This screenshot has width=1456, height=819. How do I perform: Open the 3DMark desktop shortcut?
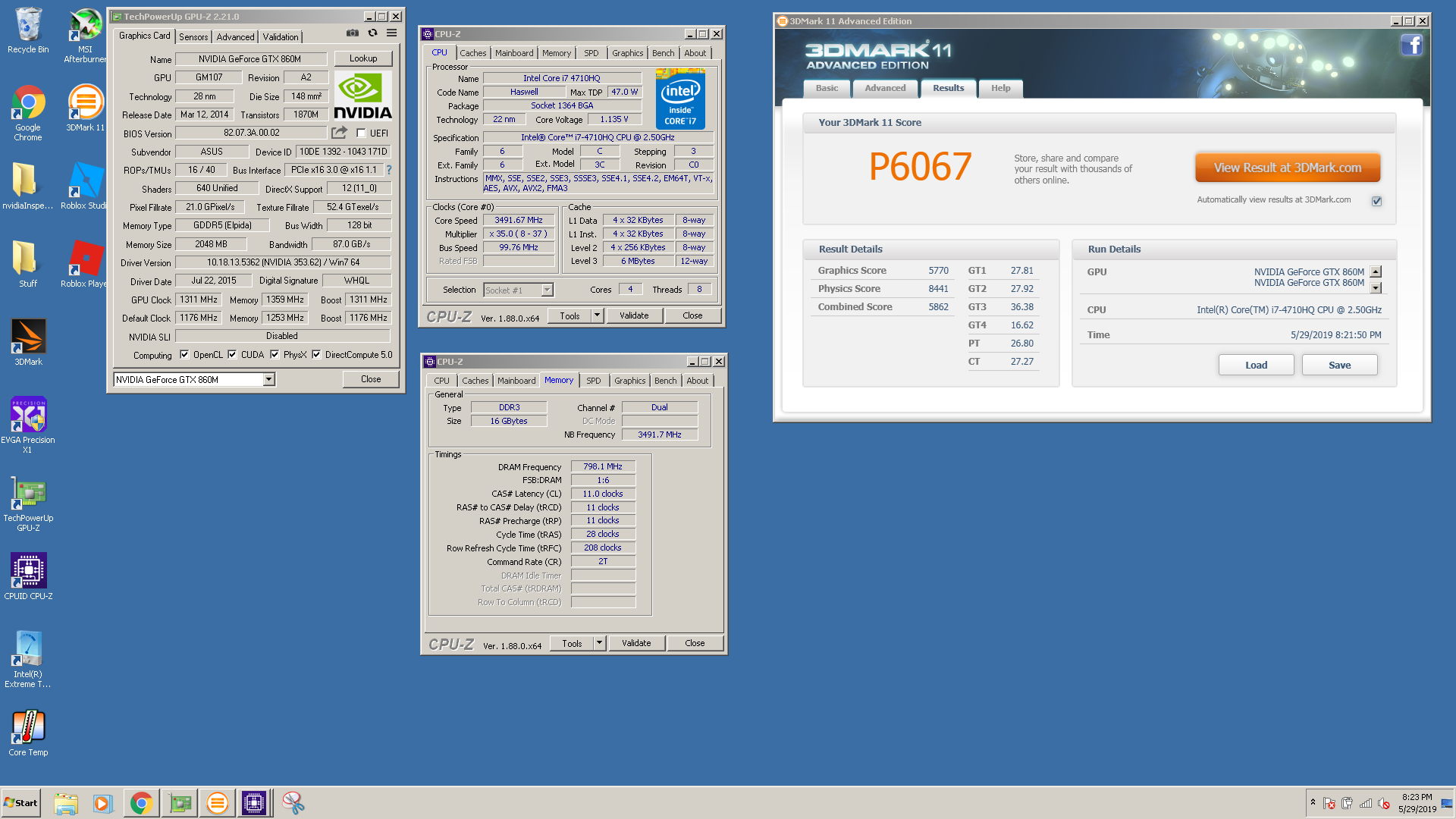point(28,342)
